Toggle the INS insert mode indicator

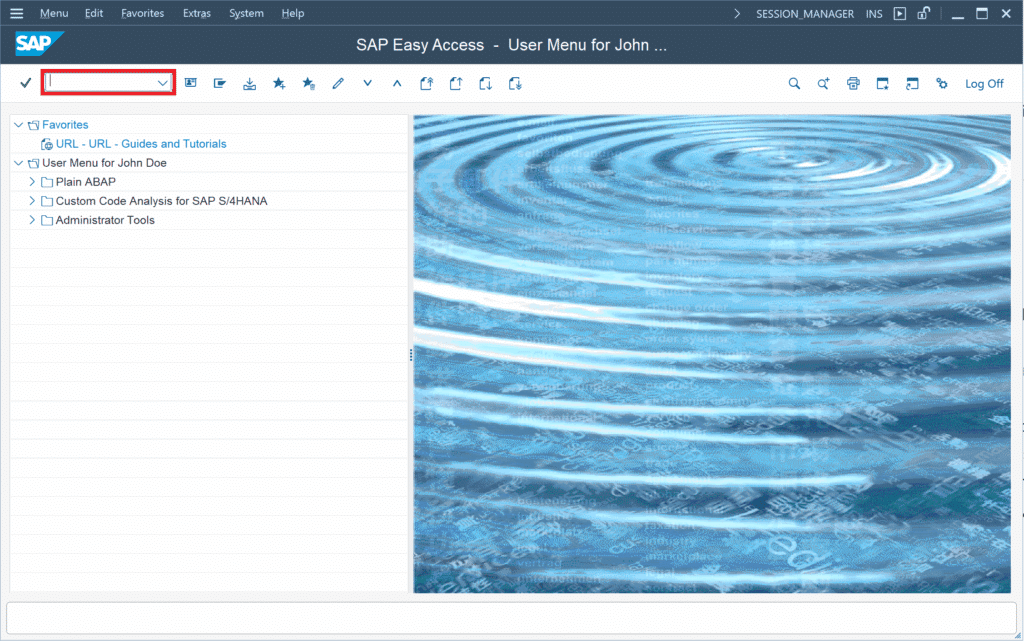coord(874,14)
